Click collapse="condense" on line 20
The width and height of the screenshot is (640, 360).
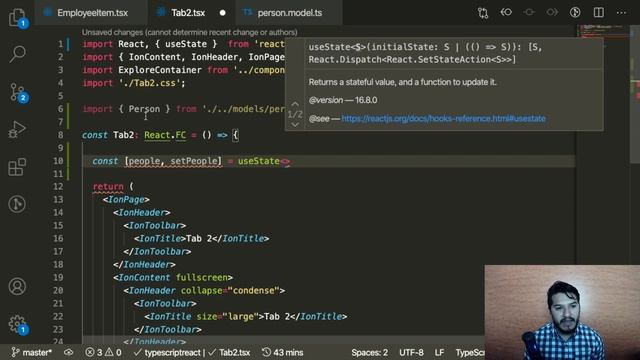click(x=230, y=291)
